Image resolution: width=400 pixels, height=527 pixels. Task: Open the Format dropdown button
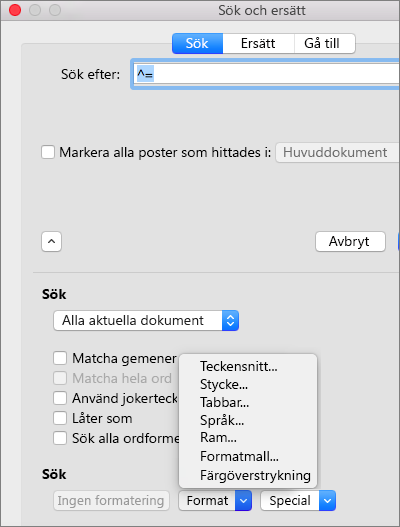(x=215, y=500)
